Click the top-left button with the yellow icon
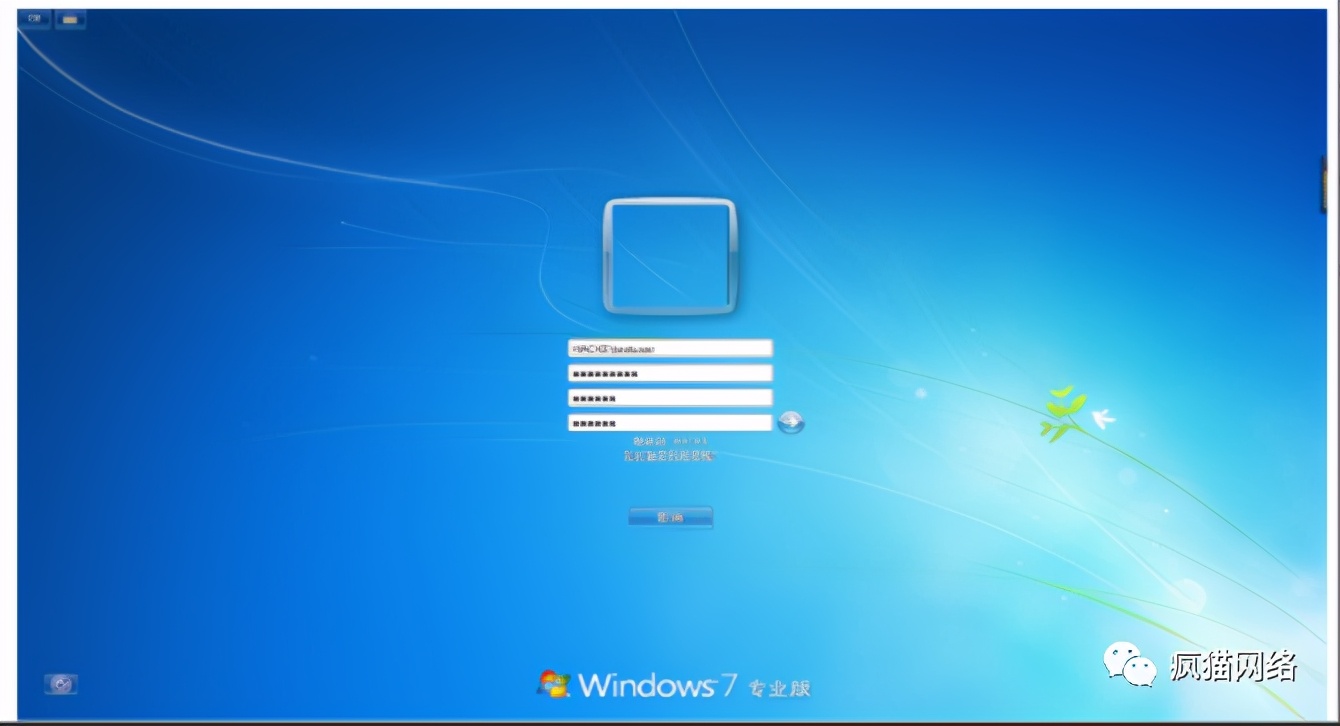Image resolution: width=1340 pixels, height=726 pixels. click(x=70, y=19)
